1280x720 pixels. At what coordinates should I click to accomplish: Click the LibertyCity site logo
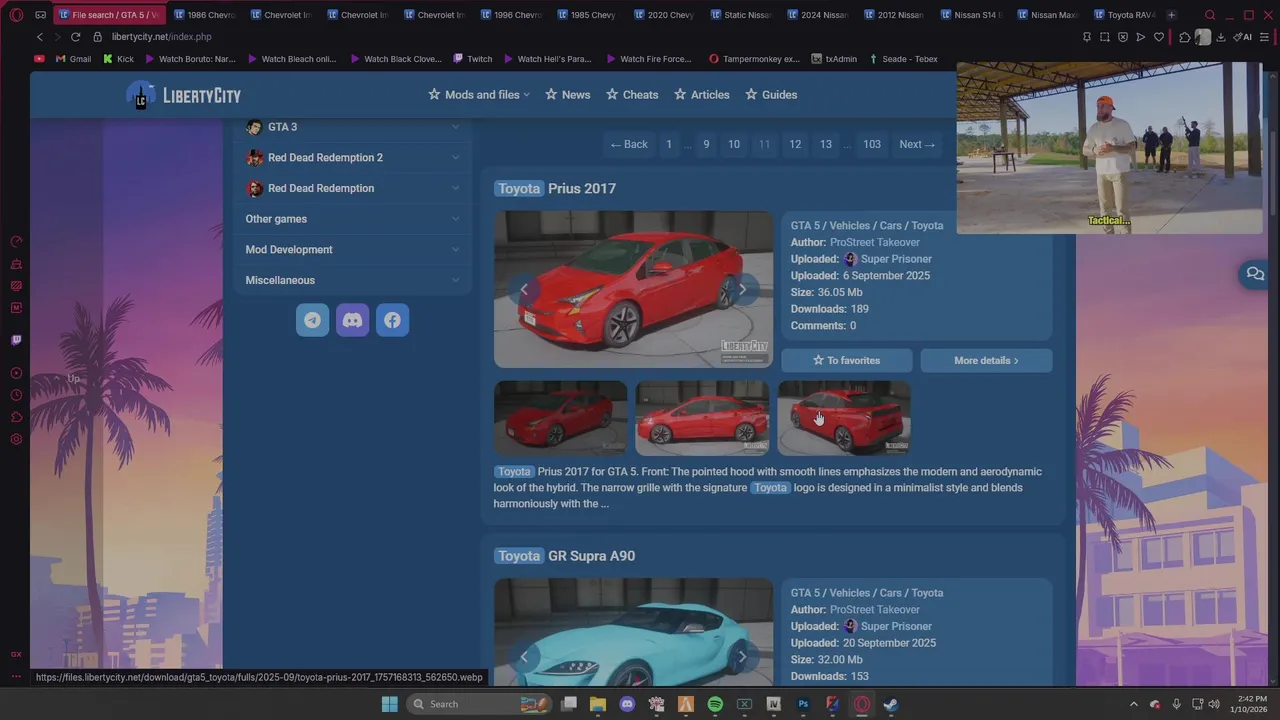pyautogui.click(x=184, y=95)
